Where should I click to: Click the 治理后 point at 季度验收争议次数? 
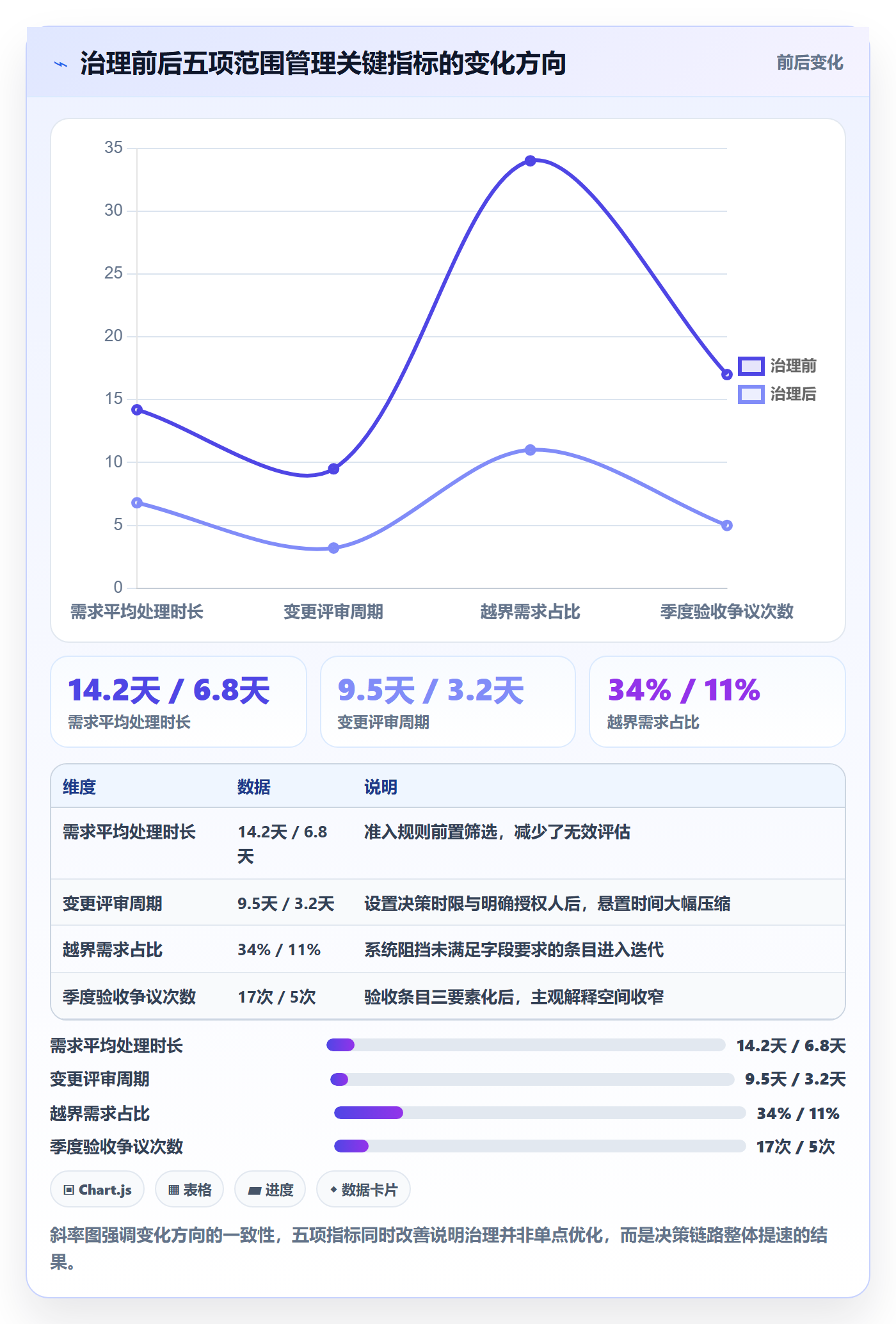pos(726,525)
